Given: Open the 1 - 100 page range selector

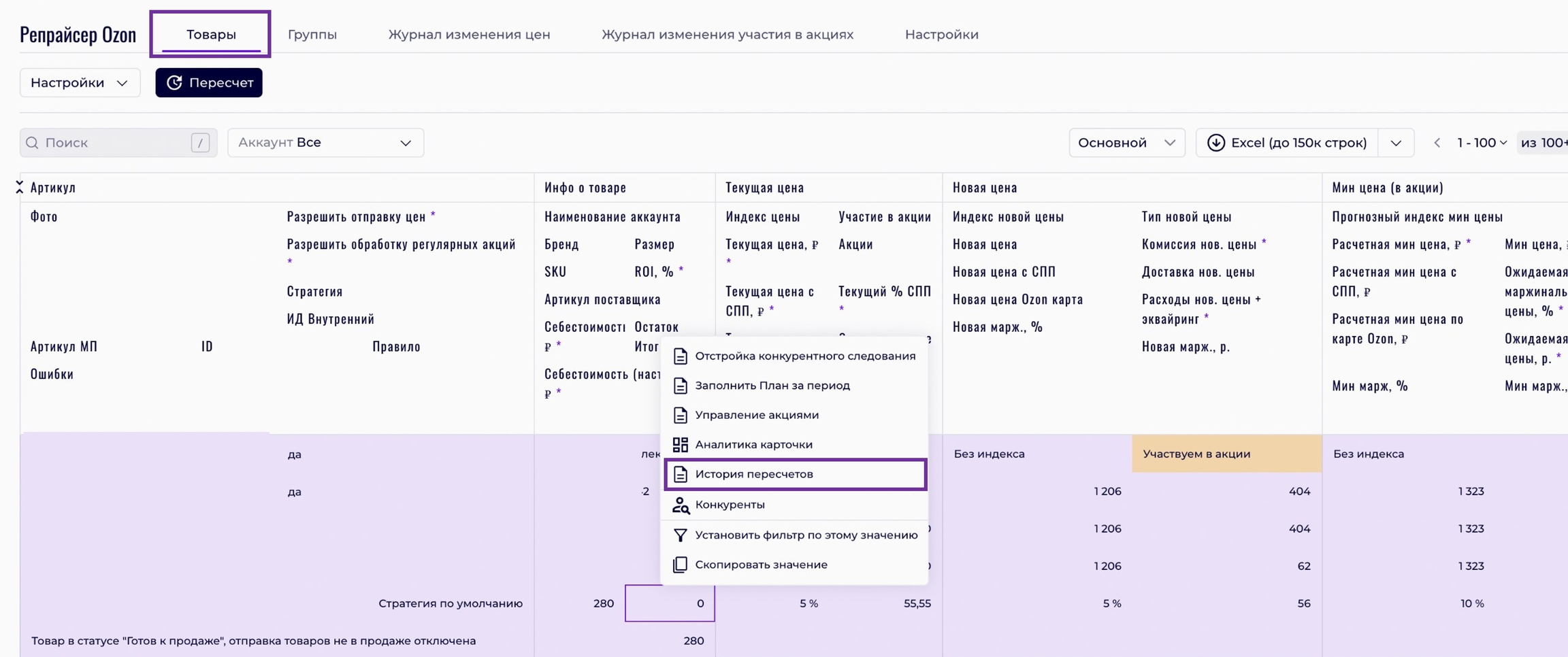Looking at the screenshot, I should pyautogui.click(x=1482, y=143).
